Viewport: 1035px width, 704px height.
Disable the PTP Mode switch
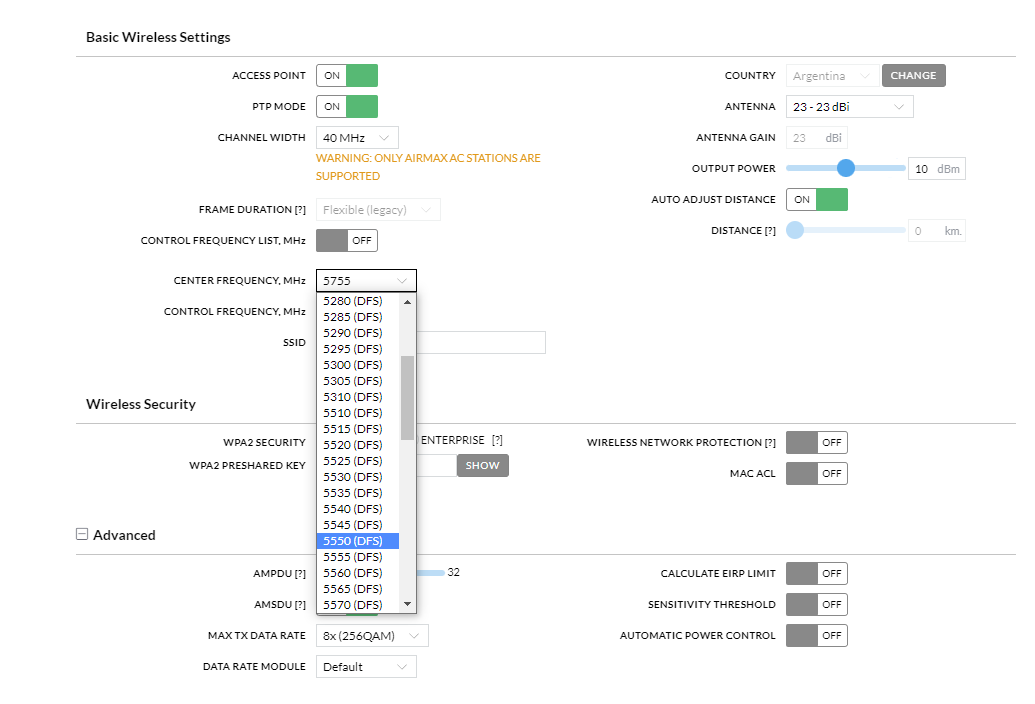tap(347, 107)
